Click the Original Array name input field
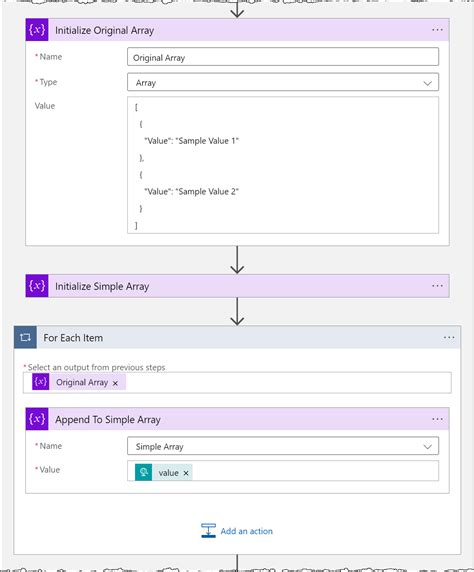This screenshot has width=474, height=572. [x=283, y=57]
